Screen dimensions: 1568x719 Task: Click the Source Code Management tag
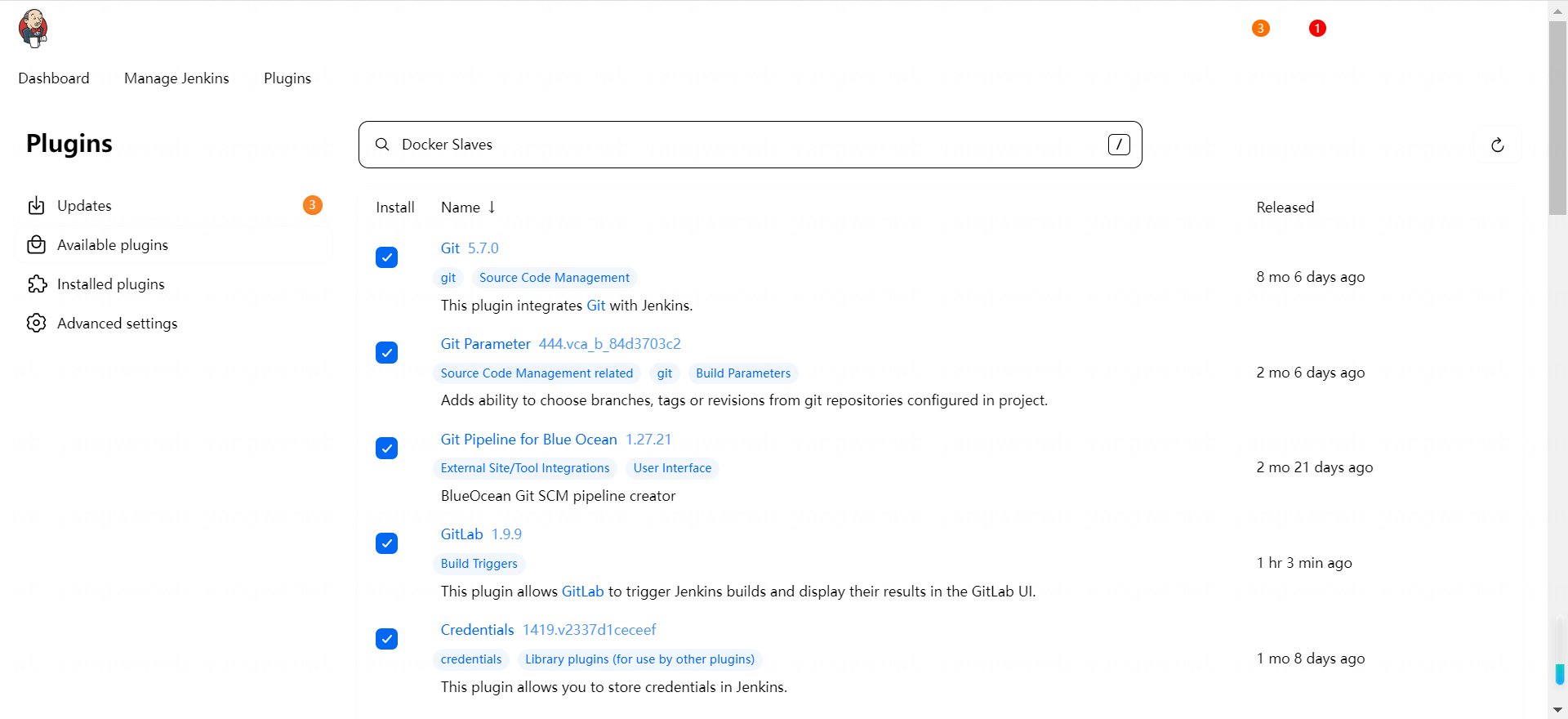pyautogui.click(x=555, y=278)
